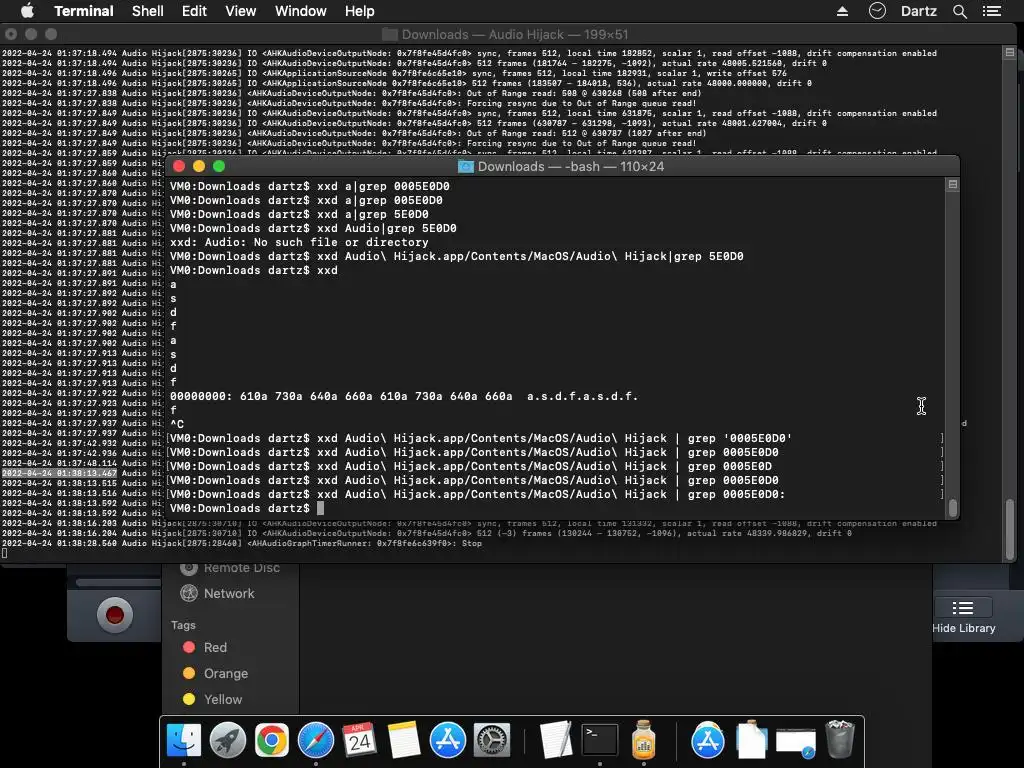Click the bash window scrollbar thumb
This screenshot has height=768, width=1024.
tap(953, 507)
